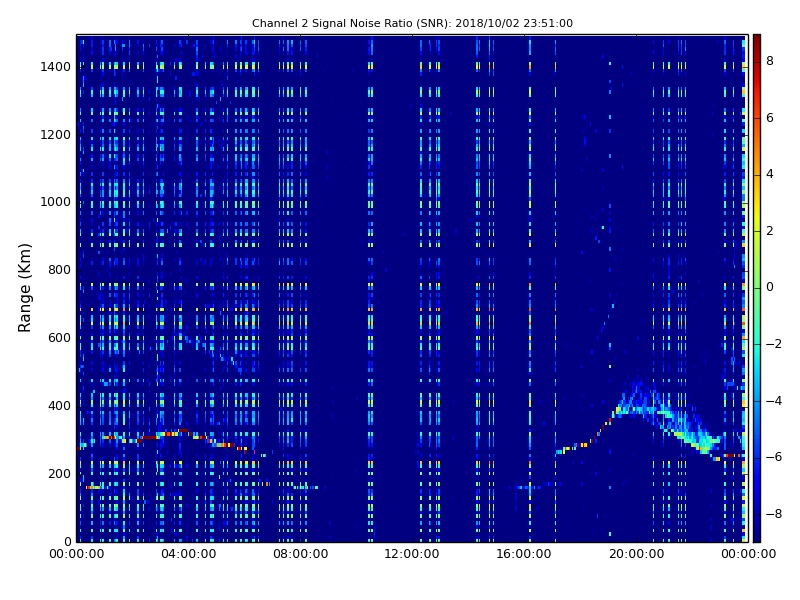Click the 400 tick label on range axis
The width and height of the screenshot is (800, 600).
pyautogui.click(x=59, y=406)
